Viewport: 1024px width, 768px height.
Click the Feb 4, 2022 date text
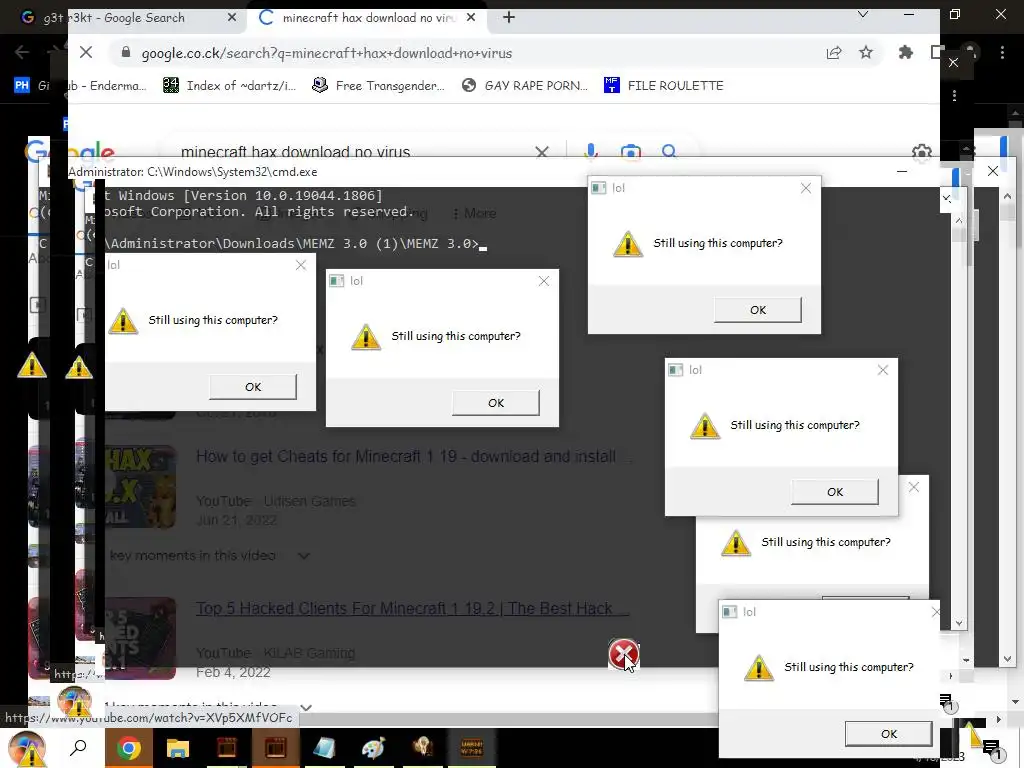[233, 673]
